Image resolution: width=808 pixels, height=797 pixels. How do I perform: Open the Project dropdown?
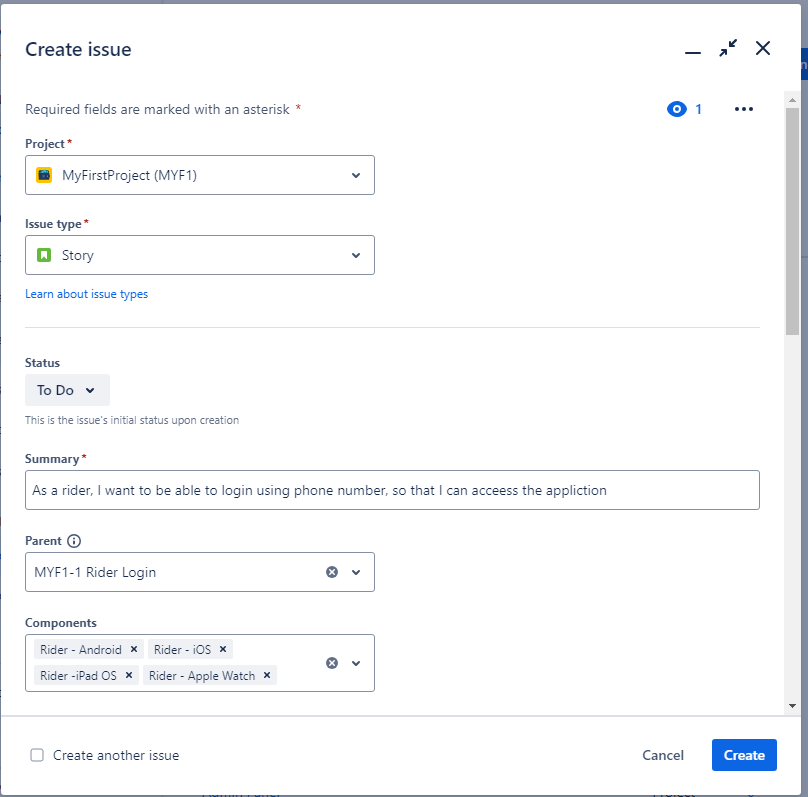pyautogui.click(x=200, y=175)
